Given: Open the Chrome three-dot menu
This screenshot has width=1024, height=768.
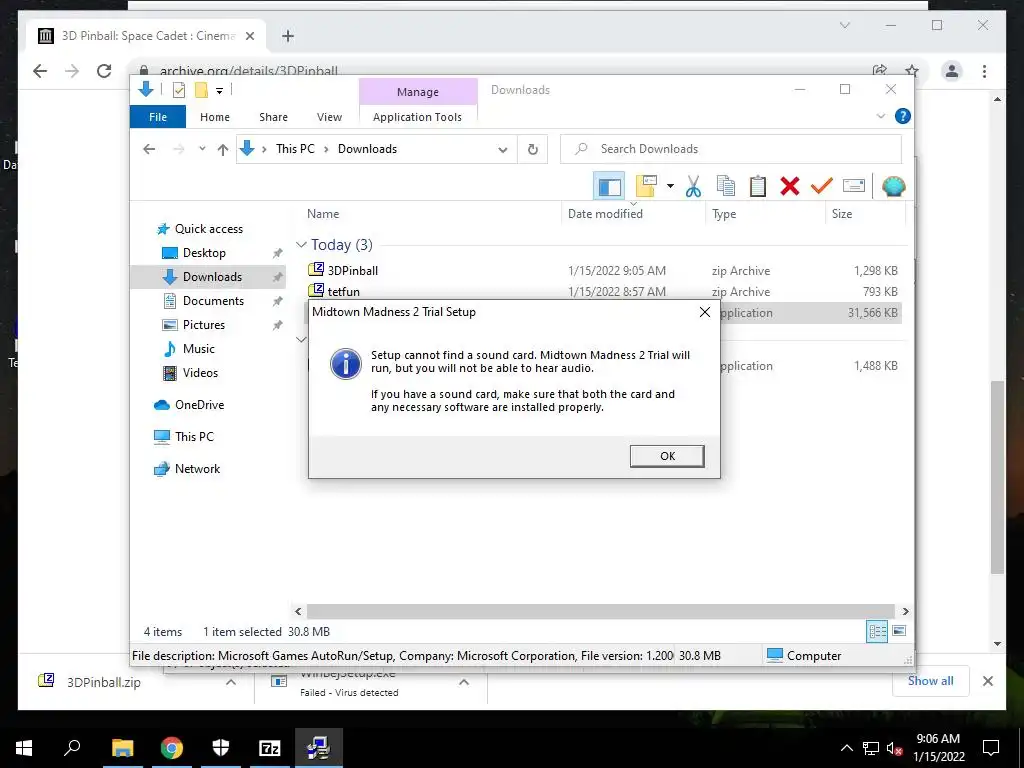Looking at the screenshot, I should (984, 71).
